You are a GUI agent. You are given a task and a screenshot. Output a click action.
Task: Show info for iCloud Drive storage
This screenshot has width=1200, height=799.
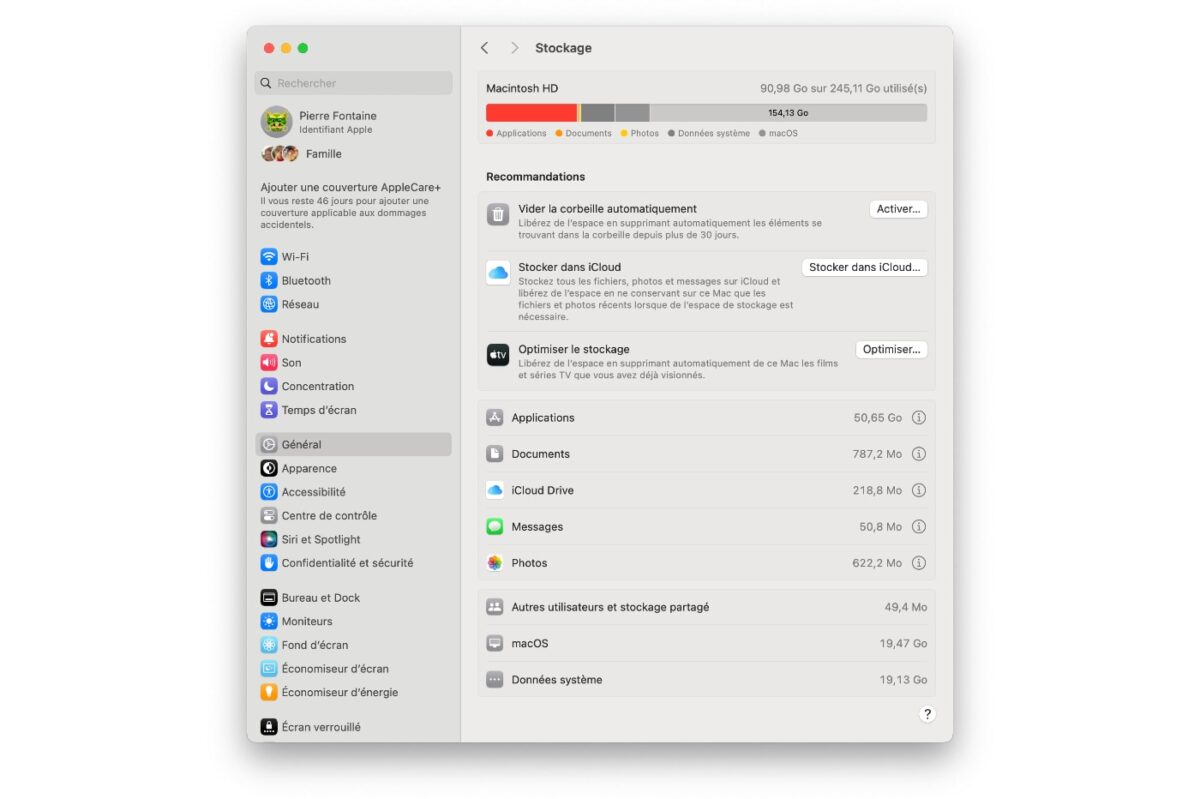click(x=919, y=490)
